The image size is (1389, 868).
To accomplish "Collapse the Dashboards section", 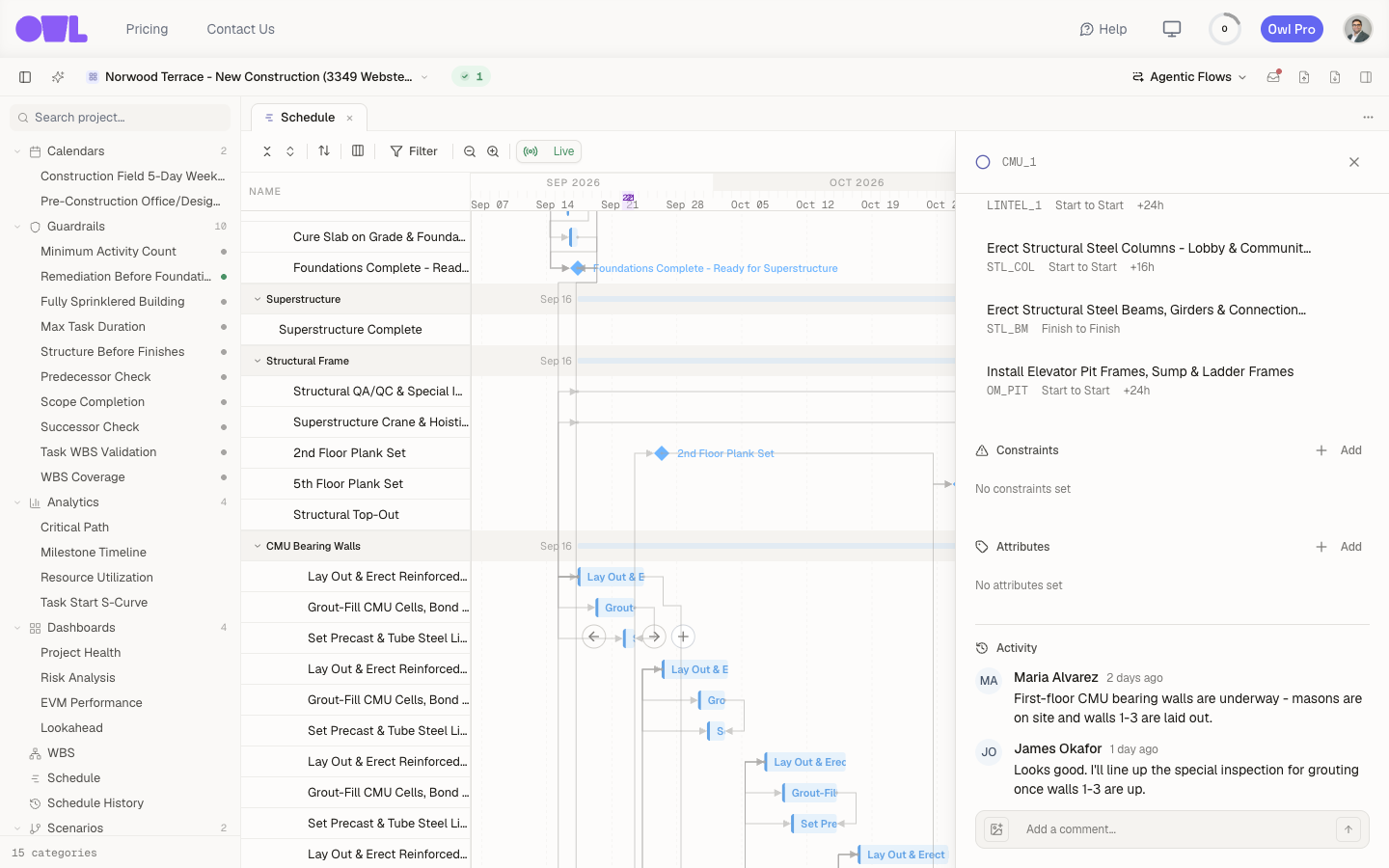I will (x=17, y=628).
